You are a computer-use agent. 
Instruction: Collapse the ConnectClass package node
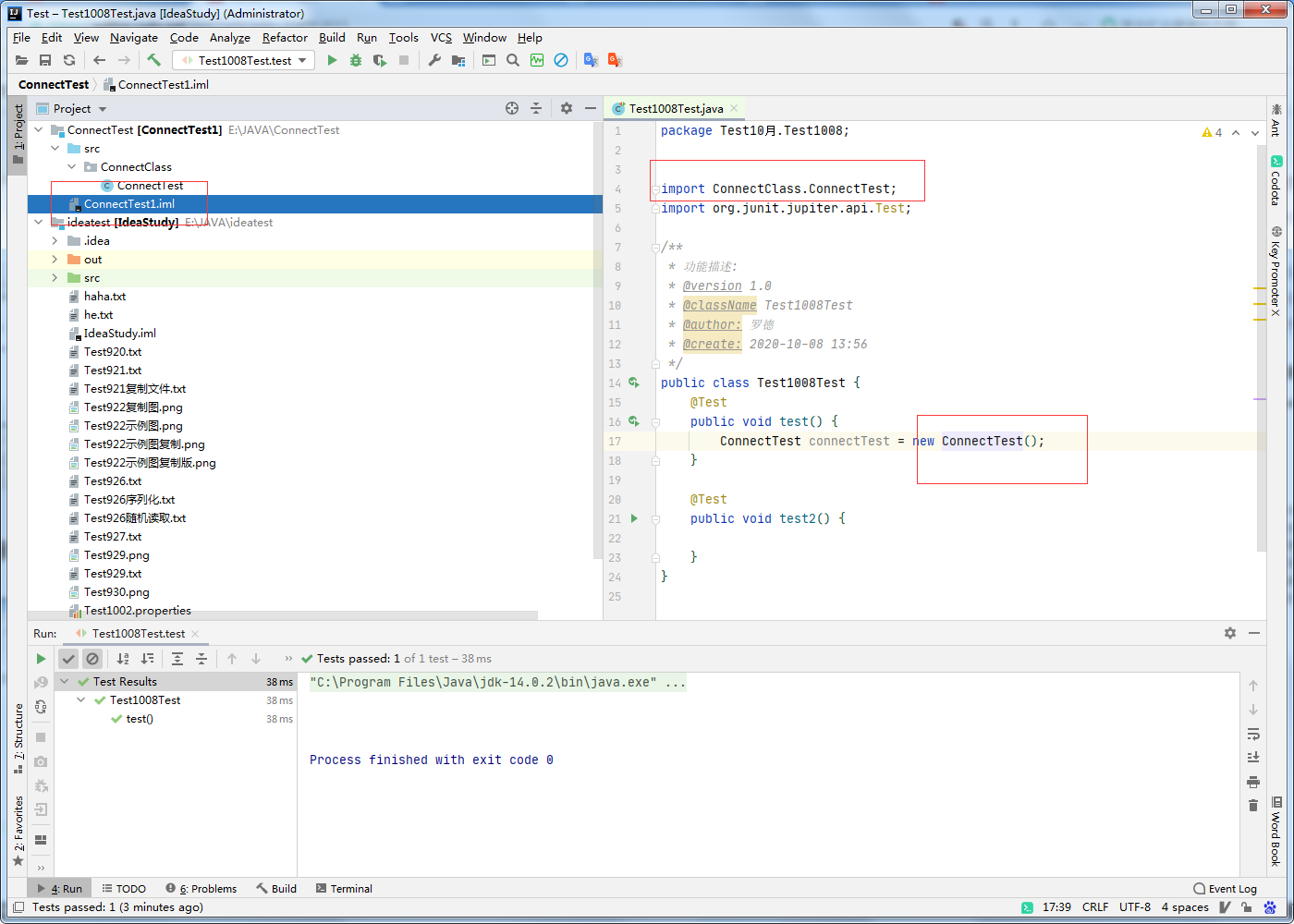coord(72,167)
